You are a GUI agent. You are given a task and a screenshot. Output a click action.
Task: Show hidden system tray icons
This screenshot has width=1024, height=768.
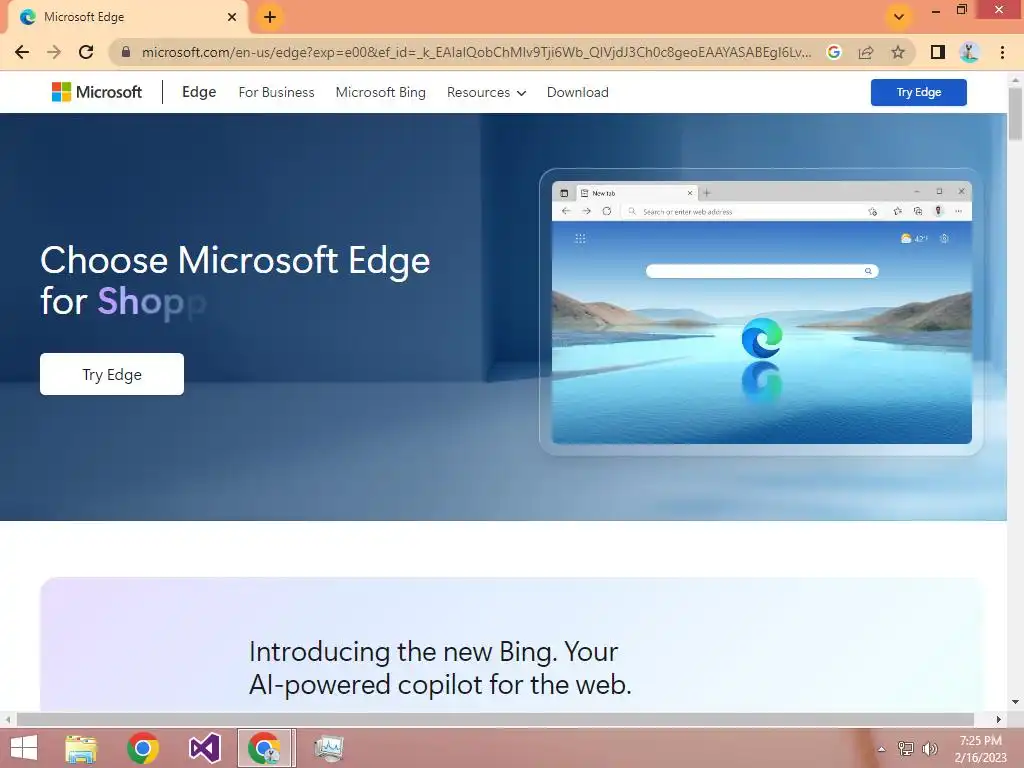(x=882, y=748)
